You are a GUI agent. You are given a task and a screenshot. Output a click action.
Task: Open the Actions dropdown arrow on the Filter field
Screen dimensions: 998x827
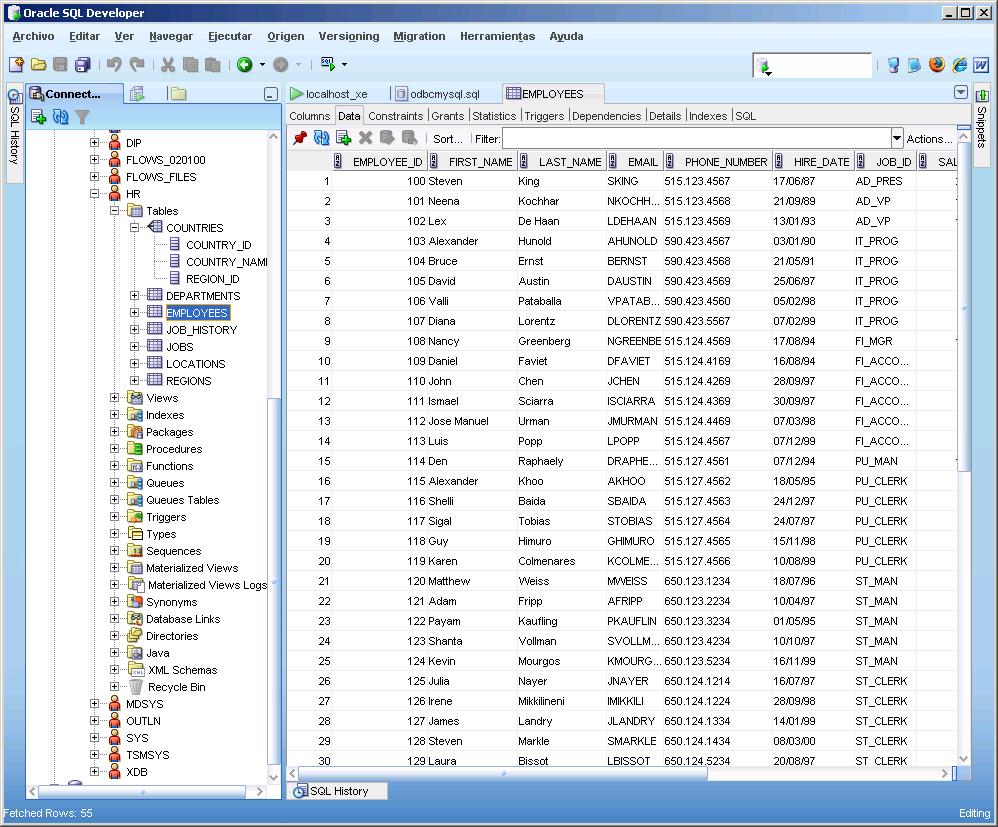click(x=897, y=138)
